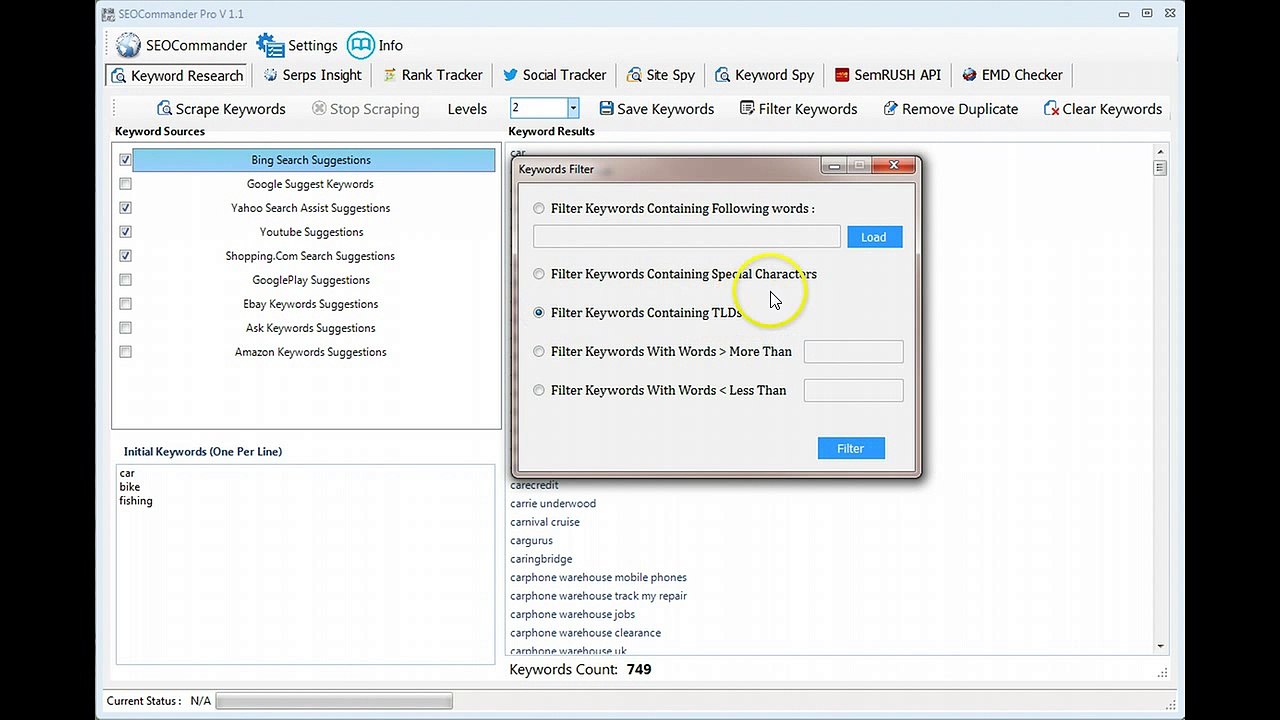Click the EMD Checker tab icon
1280x720 pixels.
(x=970, y=75)
